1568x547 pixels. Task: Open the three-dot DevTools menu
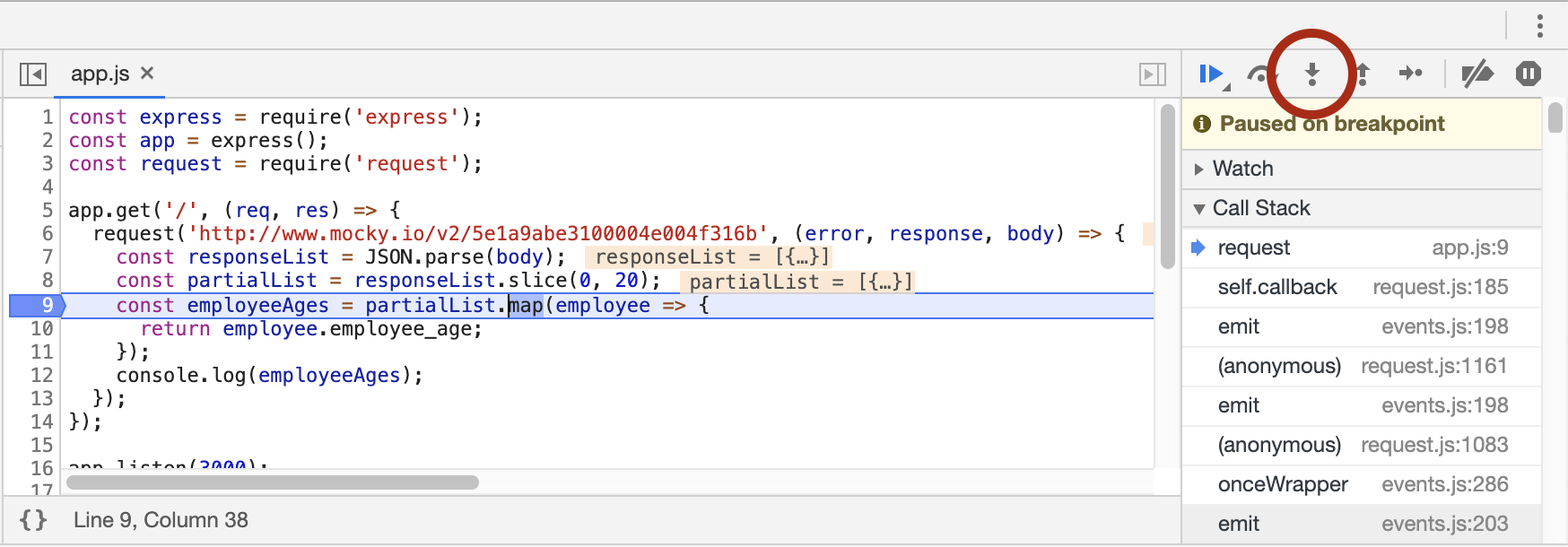coord(1540,27)
